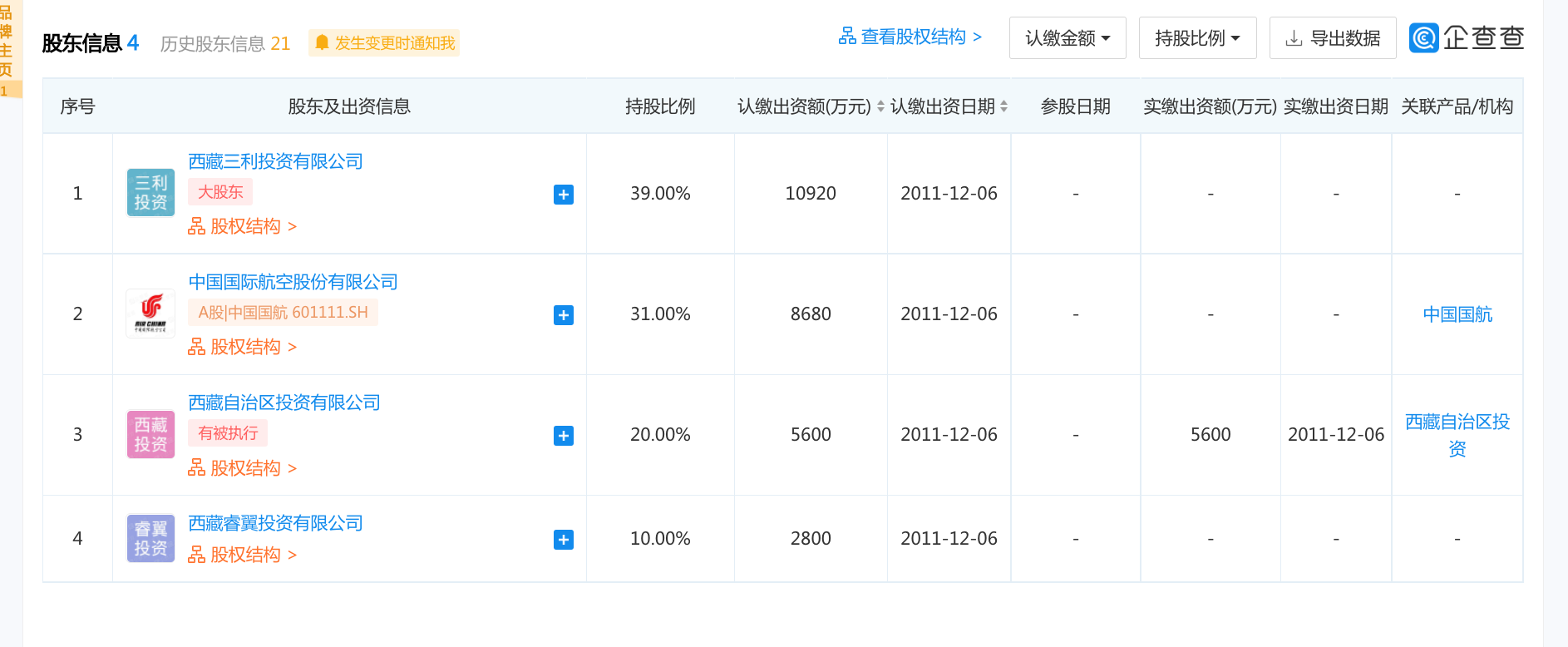Open 西藏睿翼投资有限公司 company link
The height and width of the screenshot is (647, 1568).
275,523
